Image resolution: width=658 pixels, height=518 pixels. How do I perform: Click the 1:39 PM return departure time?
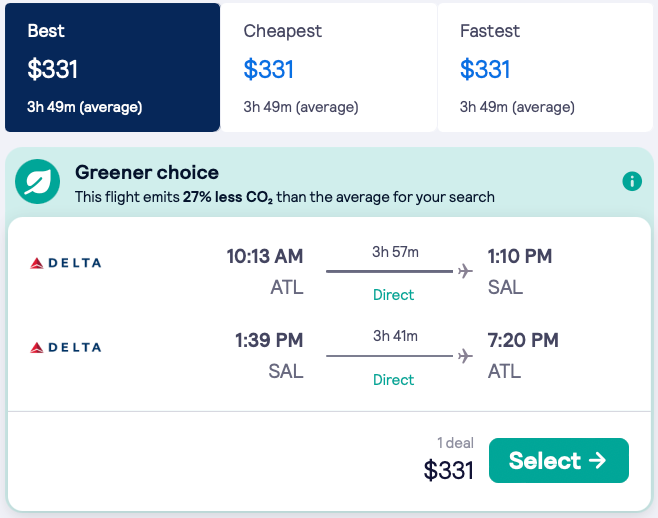point(269,341)
